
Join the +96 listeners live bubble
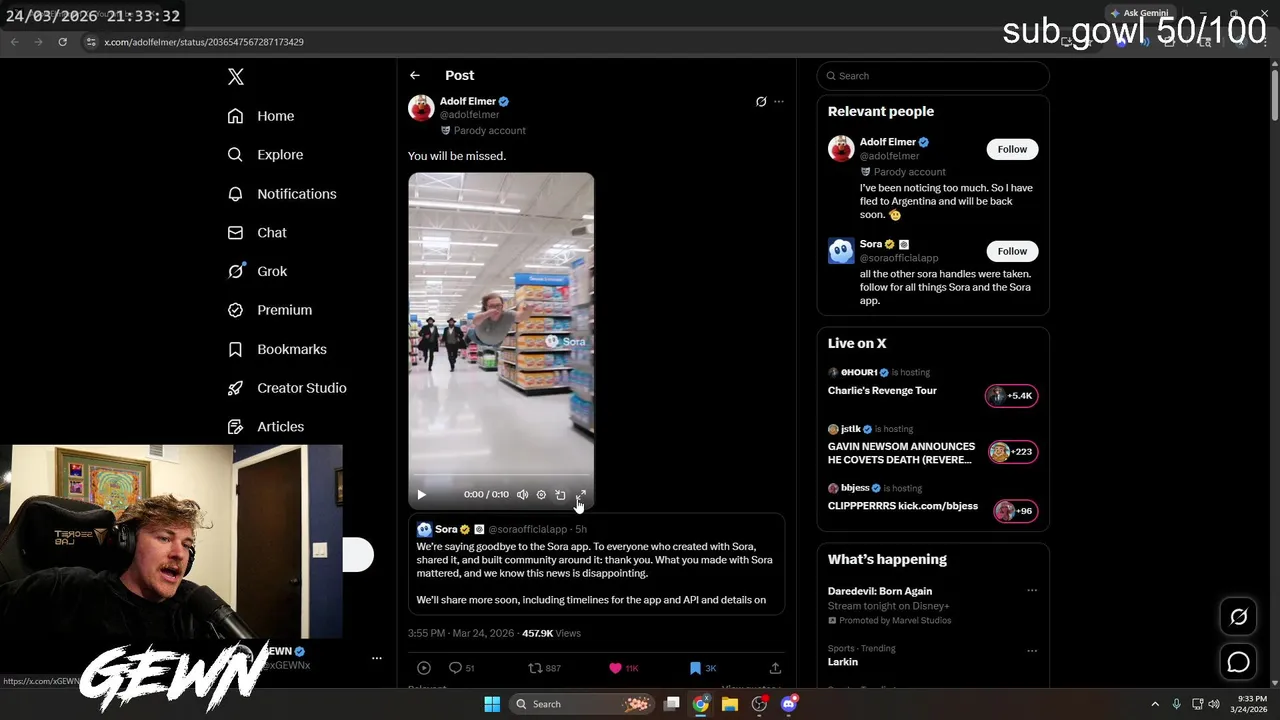click(1015, 511)
